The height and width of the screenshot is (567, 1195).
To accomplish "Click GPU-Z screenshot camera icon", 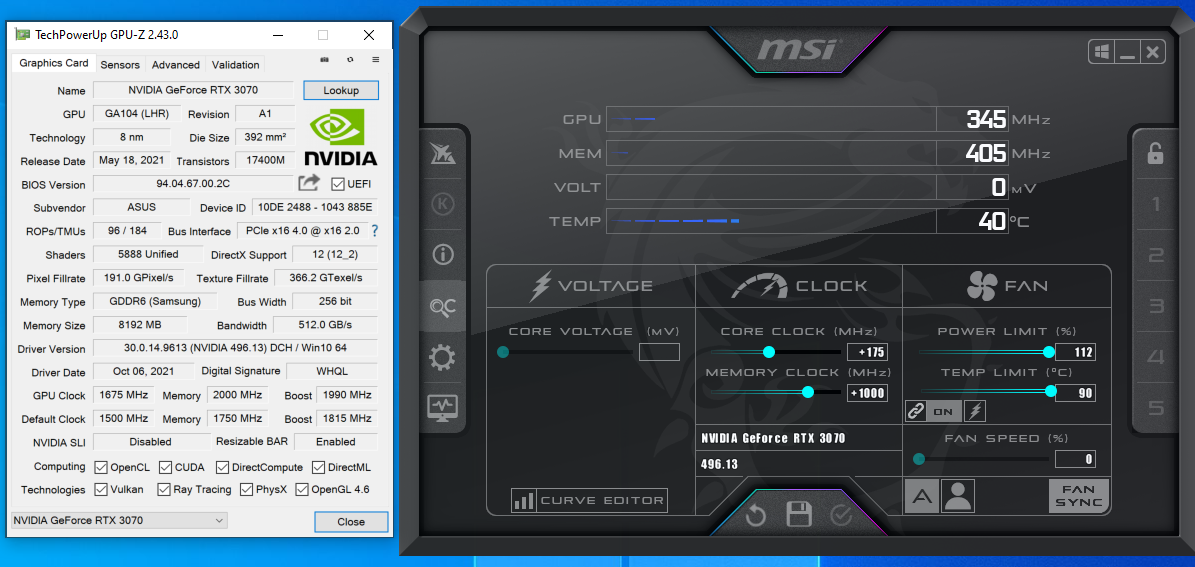I will (x=325, y=59).
